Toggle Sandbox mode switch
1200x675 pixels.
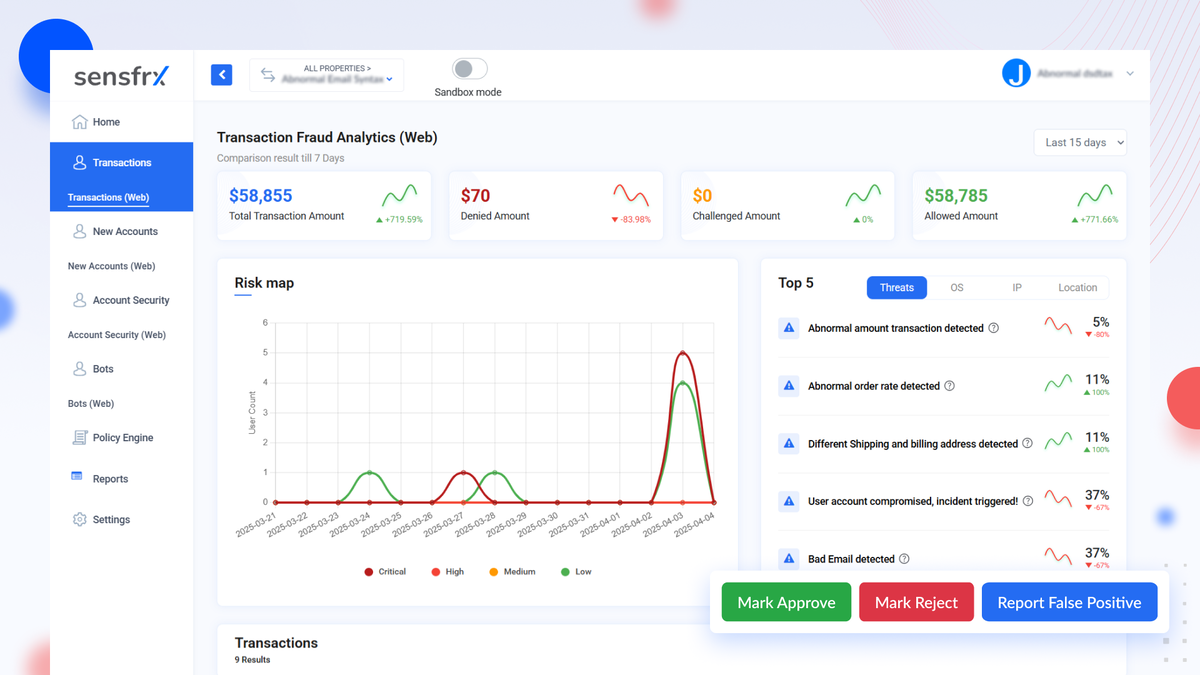pyautogui.click(x=466, y=68)
